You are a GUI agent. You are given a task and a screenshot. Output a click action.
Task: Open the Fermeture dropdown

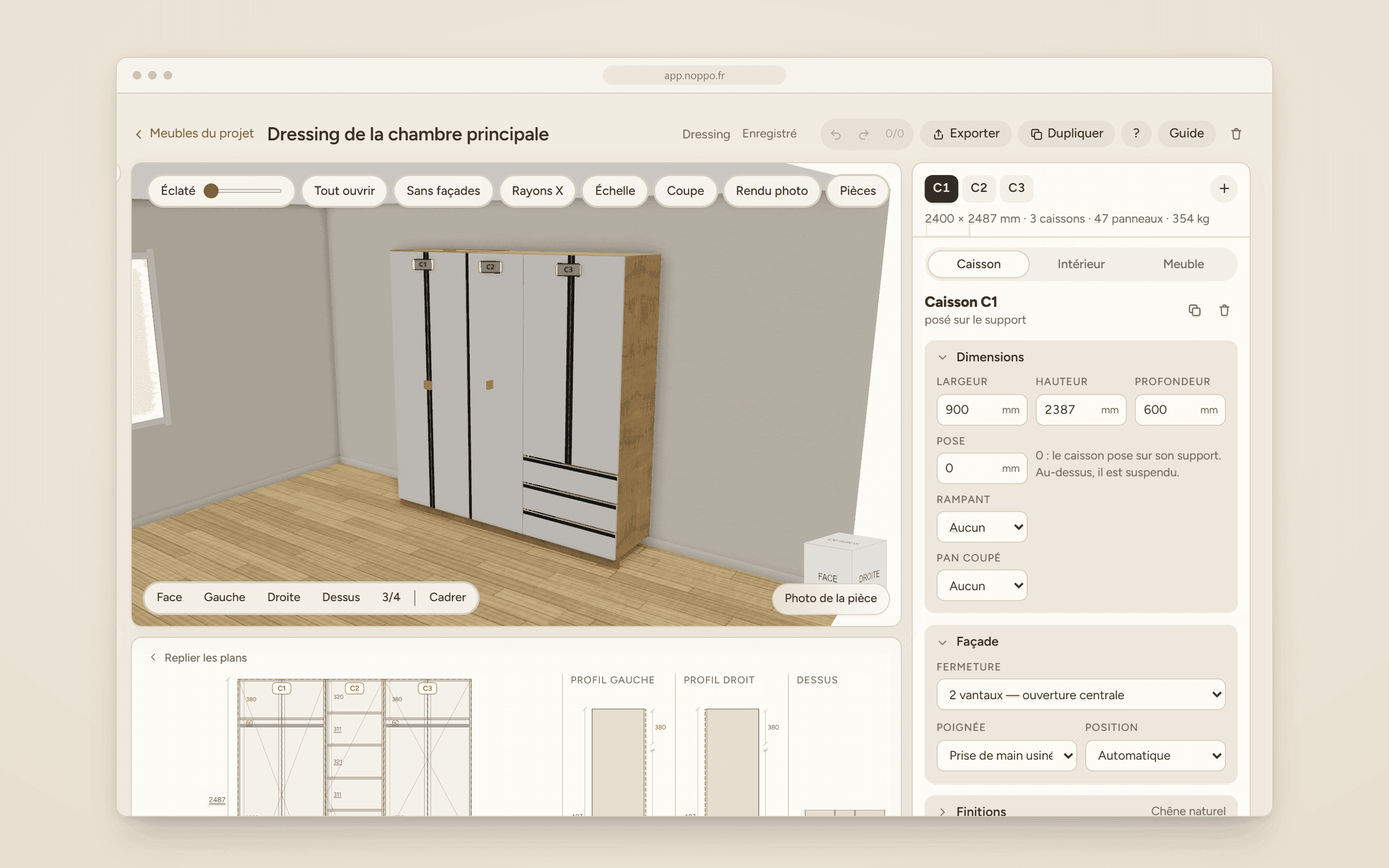[x=1080, y=694]
